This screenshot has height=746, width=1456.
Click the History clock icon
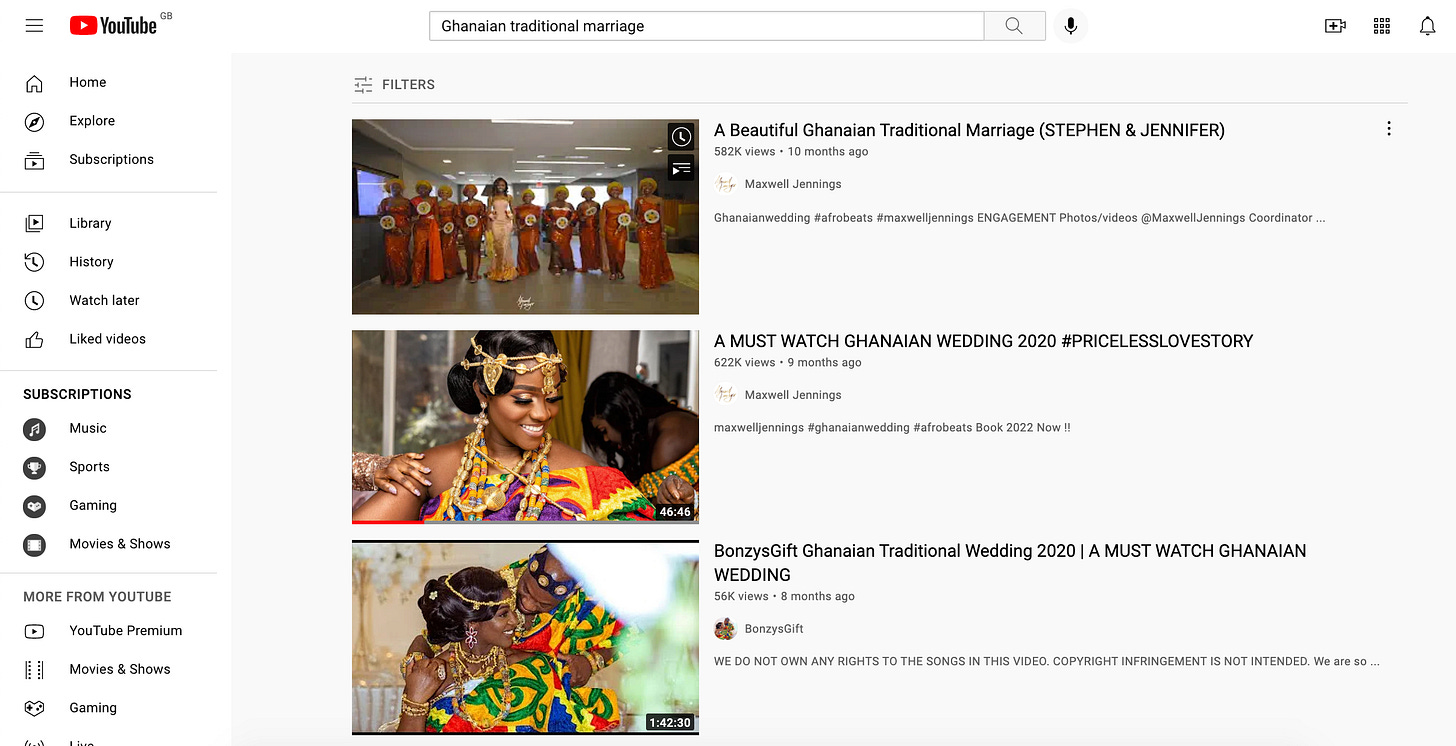coord(34,262)
